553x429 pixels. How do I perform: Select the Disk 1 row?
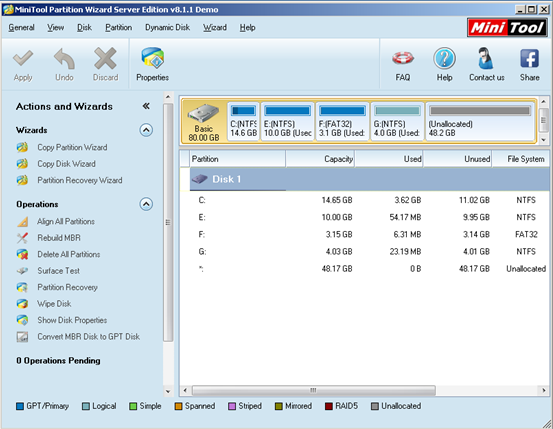[x=370, y=179]
